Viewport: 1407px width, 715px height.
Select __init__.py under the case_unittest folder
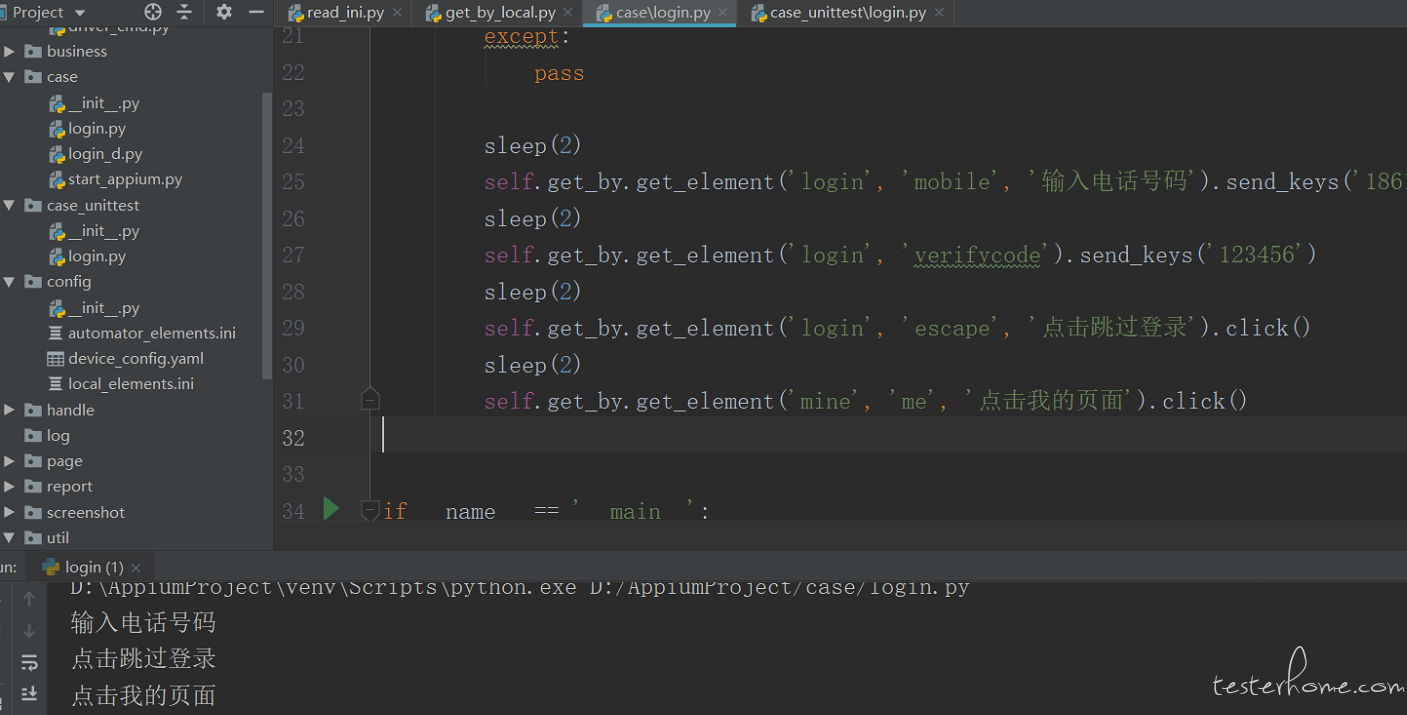pos(103,231)
